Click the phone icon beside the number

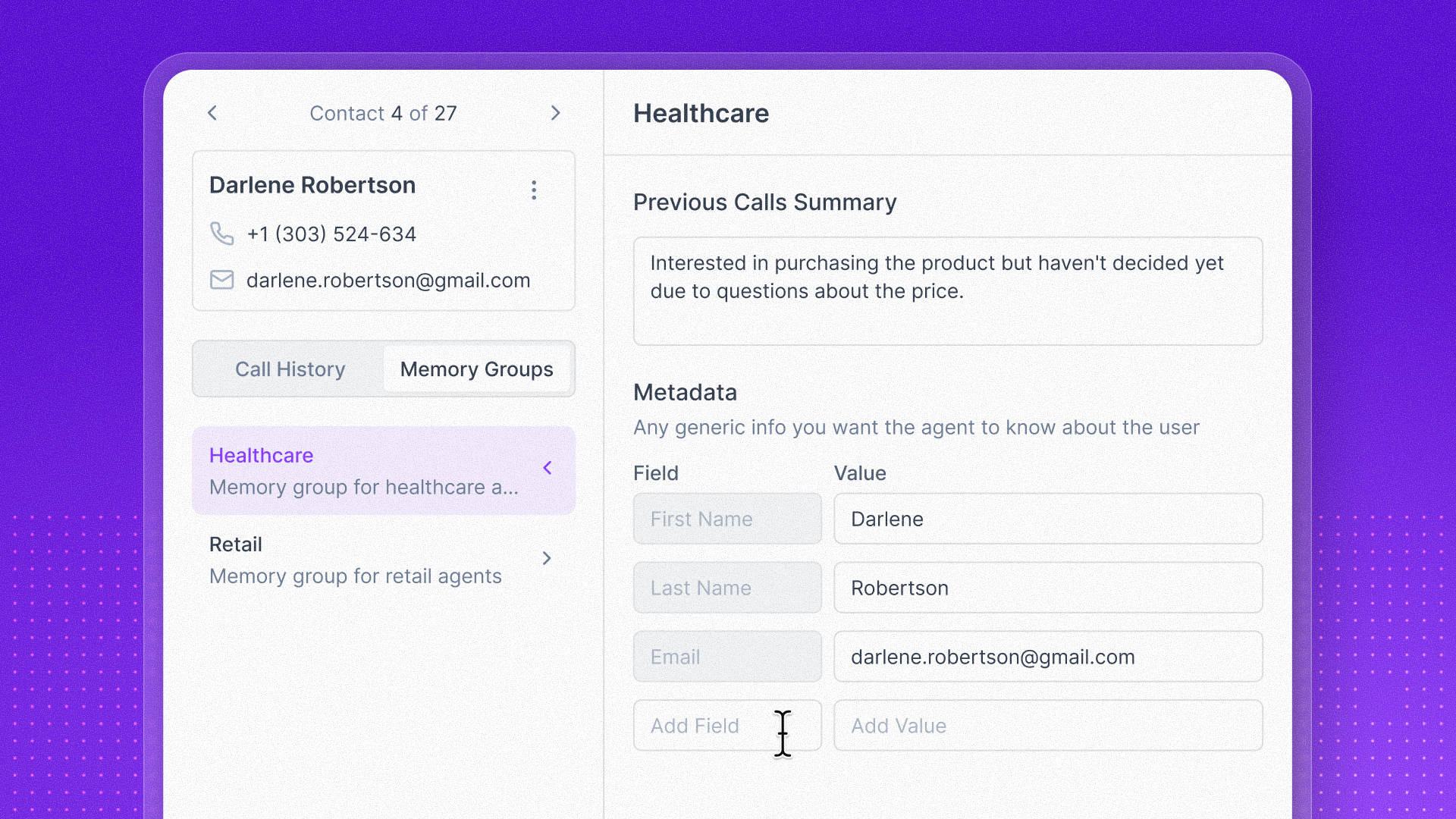coord(221,234)
